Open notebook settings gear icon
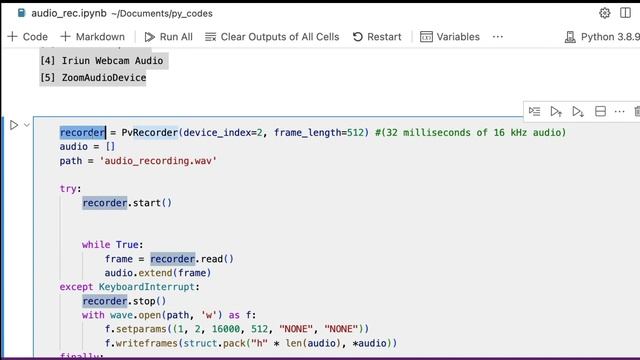Viewport: 640px width, 360px height. (x=604, y=13)
